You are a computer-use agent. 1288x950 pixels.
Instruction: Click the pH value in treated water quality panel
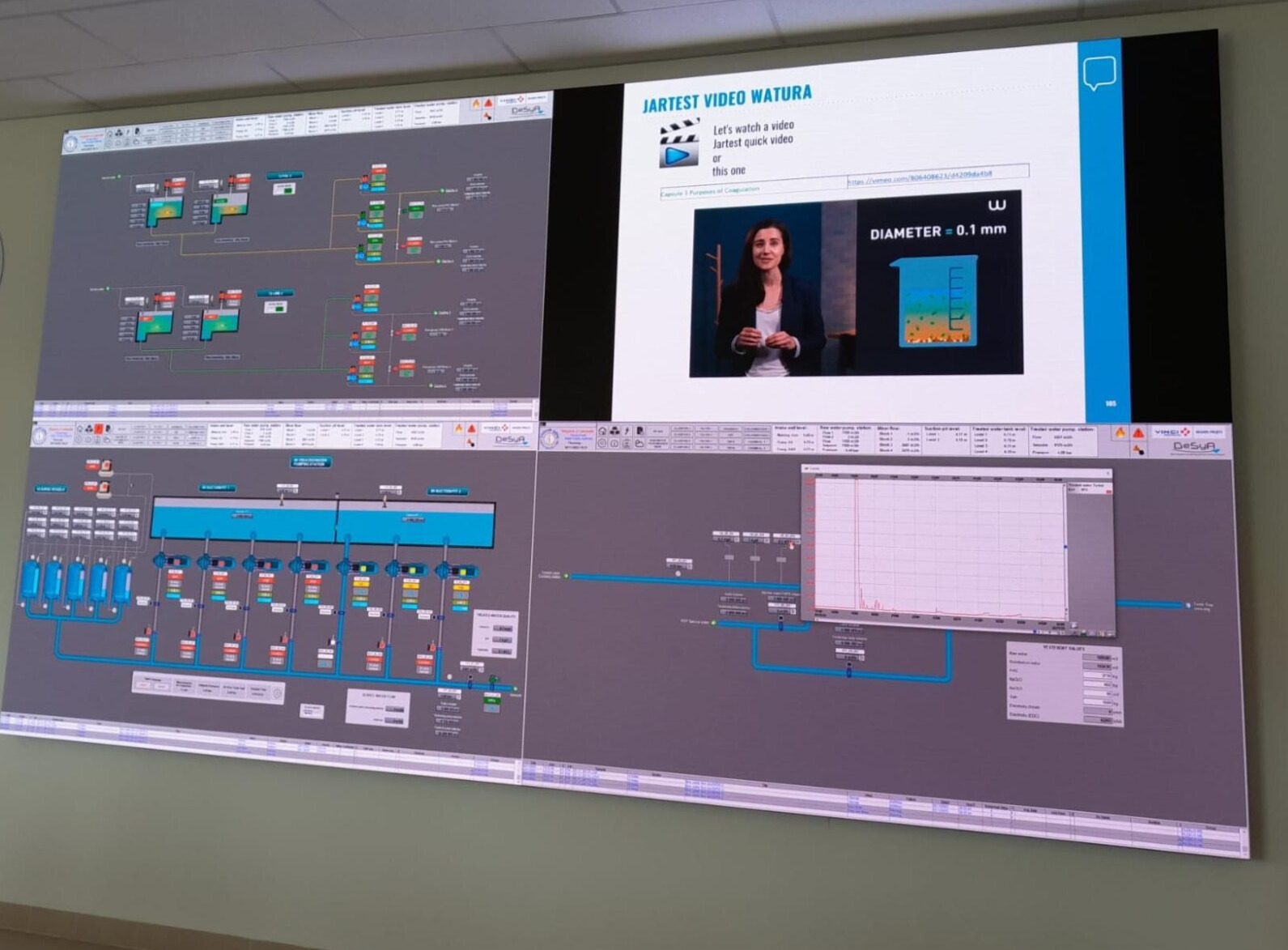coord(502,640)
